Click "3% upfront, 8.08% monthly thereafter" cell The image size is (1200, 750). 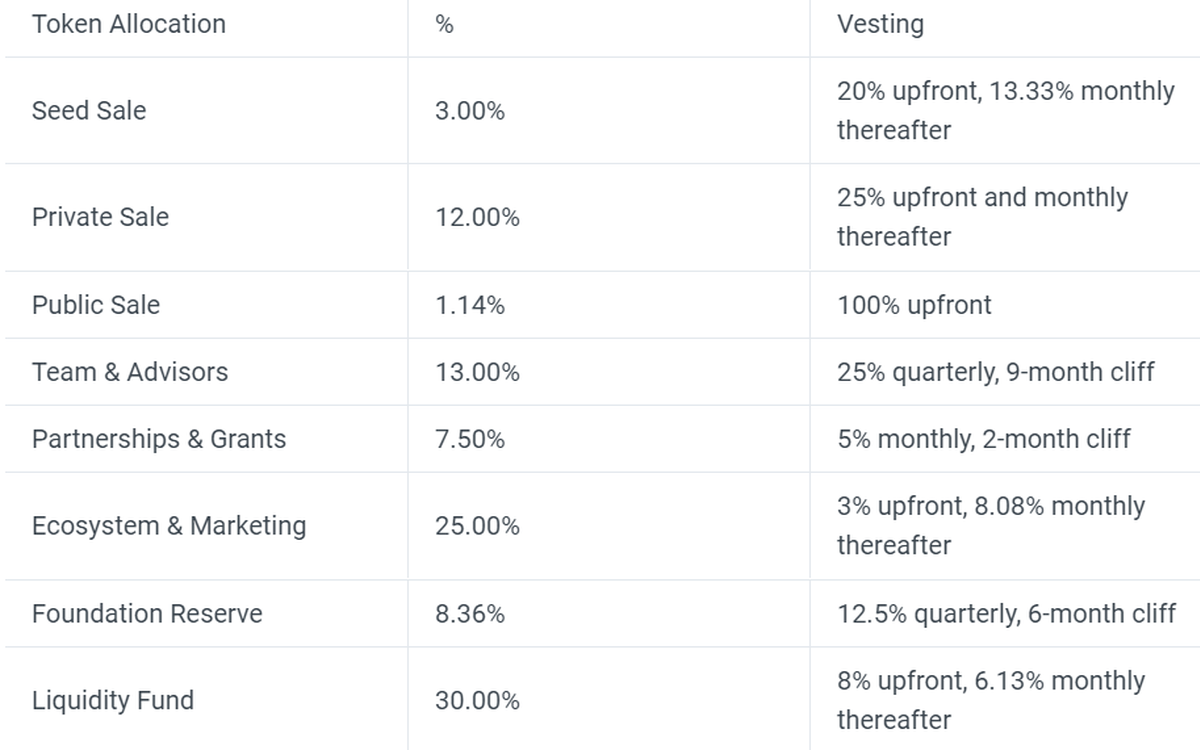(x=990, y=525)
